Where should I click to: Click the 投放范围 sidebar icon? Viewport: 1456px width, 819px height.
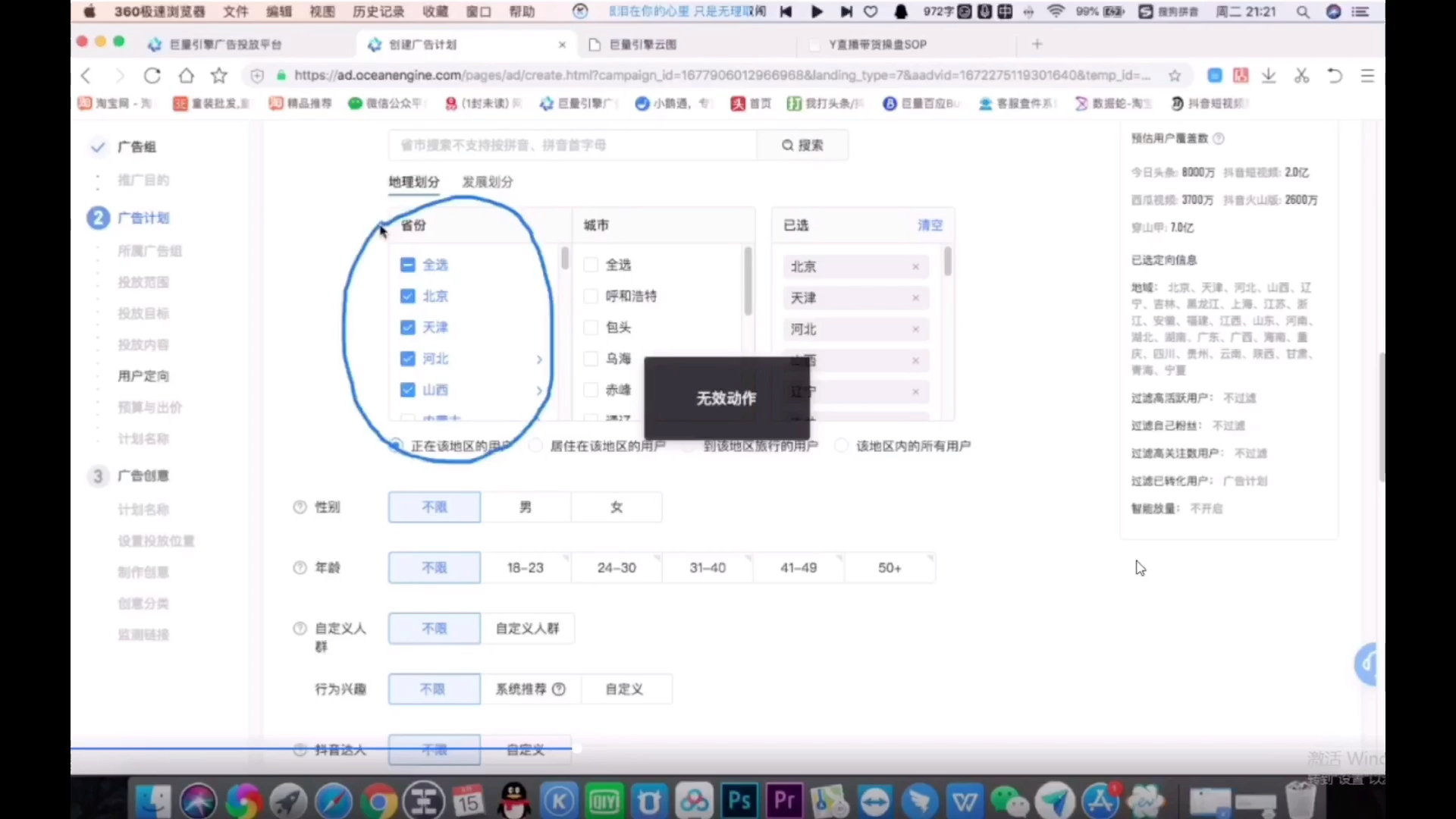(x=143, y=282)
